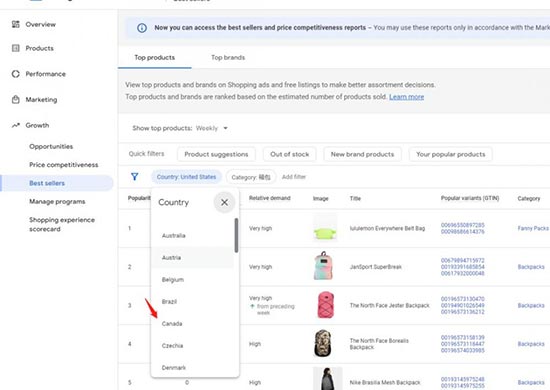The height and width of the screenshot is (390, 550).
Task: Click the Marketing bag icon
Action: coord(16,100)
